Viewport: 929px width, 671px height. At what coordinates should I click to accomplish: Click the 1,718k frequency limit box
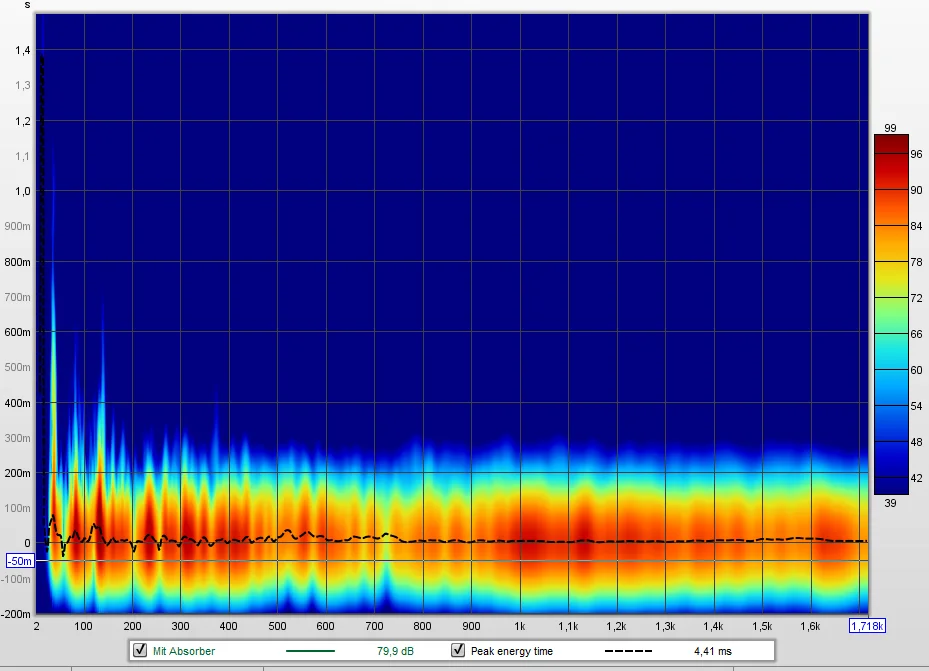867,626
